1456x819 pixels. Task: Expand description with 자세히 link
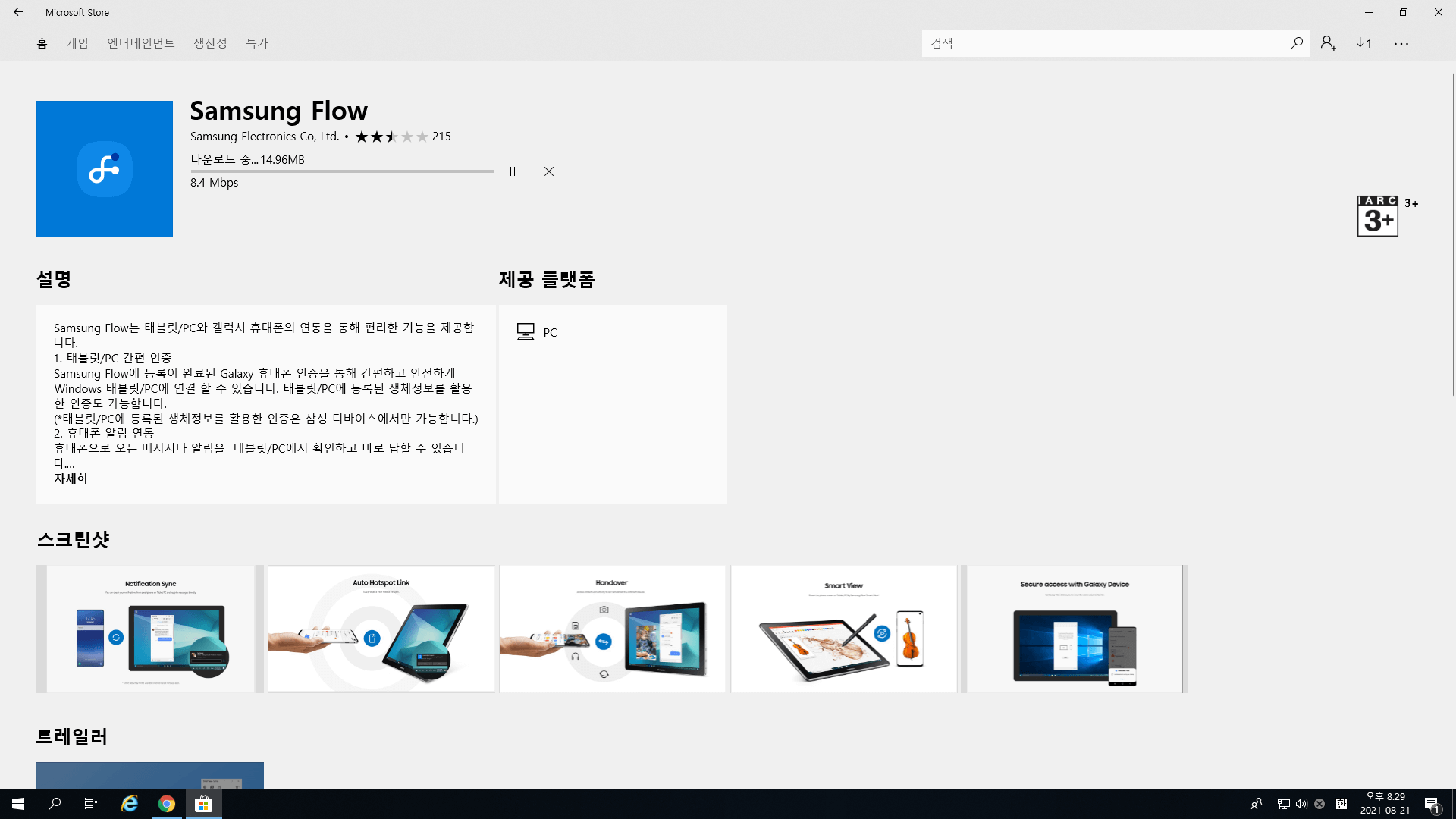71,479
